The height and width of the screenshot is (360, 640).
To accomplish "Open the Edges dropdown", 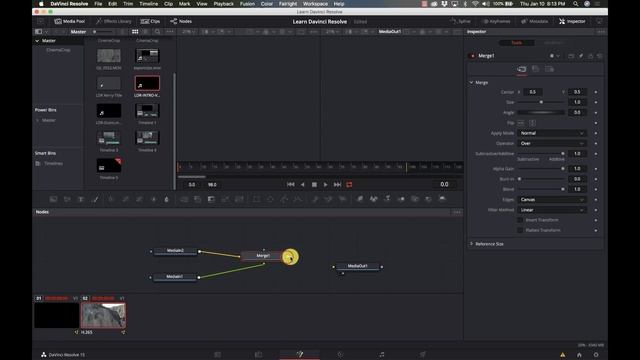I will click(552, 200).
